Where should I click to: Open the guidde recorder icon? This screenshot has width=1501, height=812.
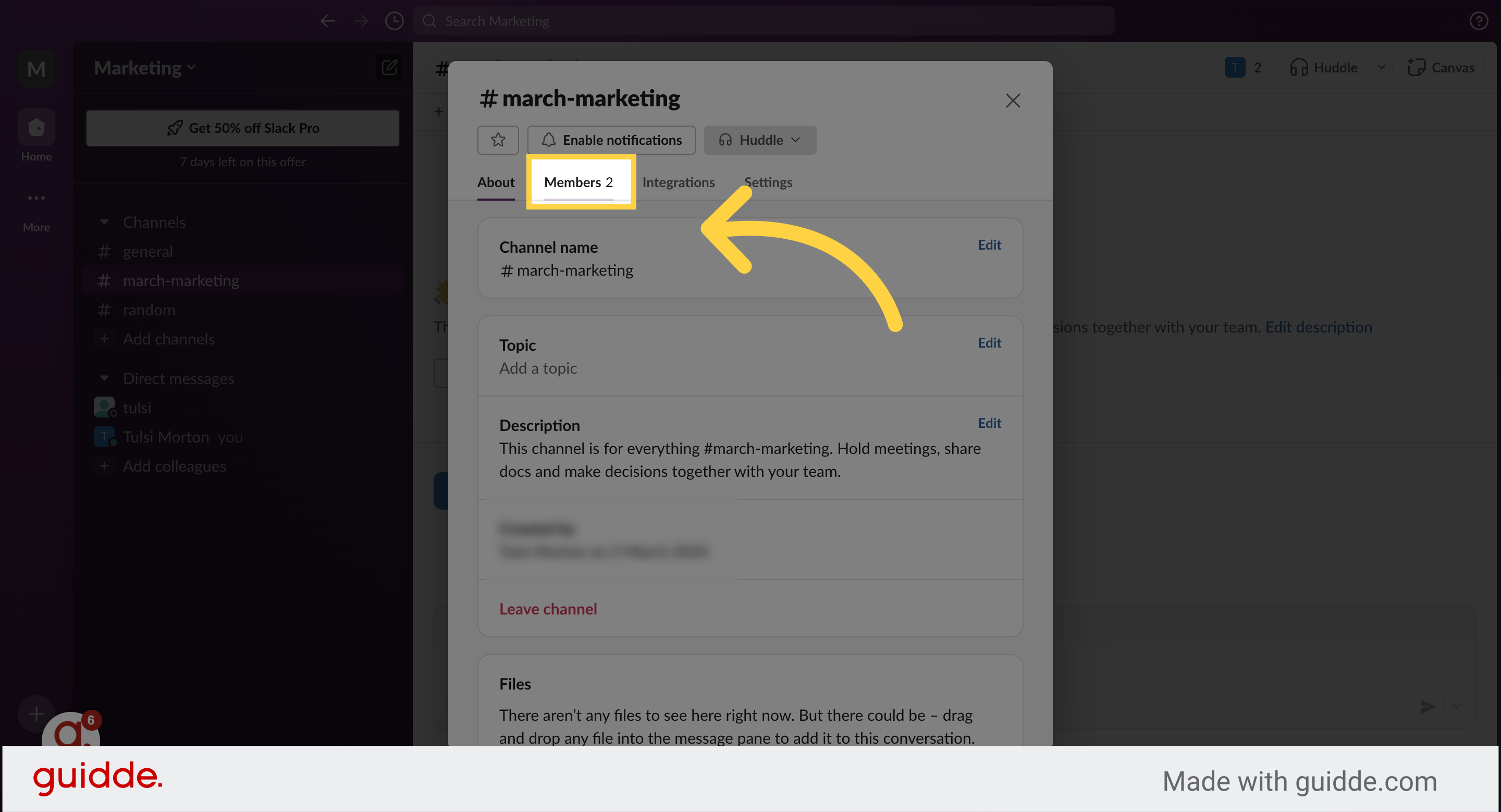(x=71, y=735)
